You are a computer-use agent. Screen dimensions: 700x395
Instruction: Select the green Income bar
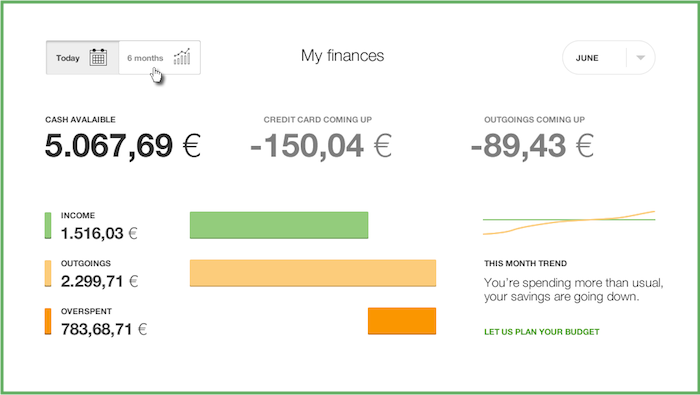point(279,225)
